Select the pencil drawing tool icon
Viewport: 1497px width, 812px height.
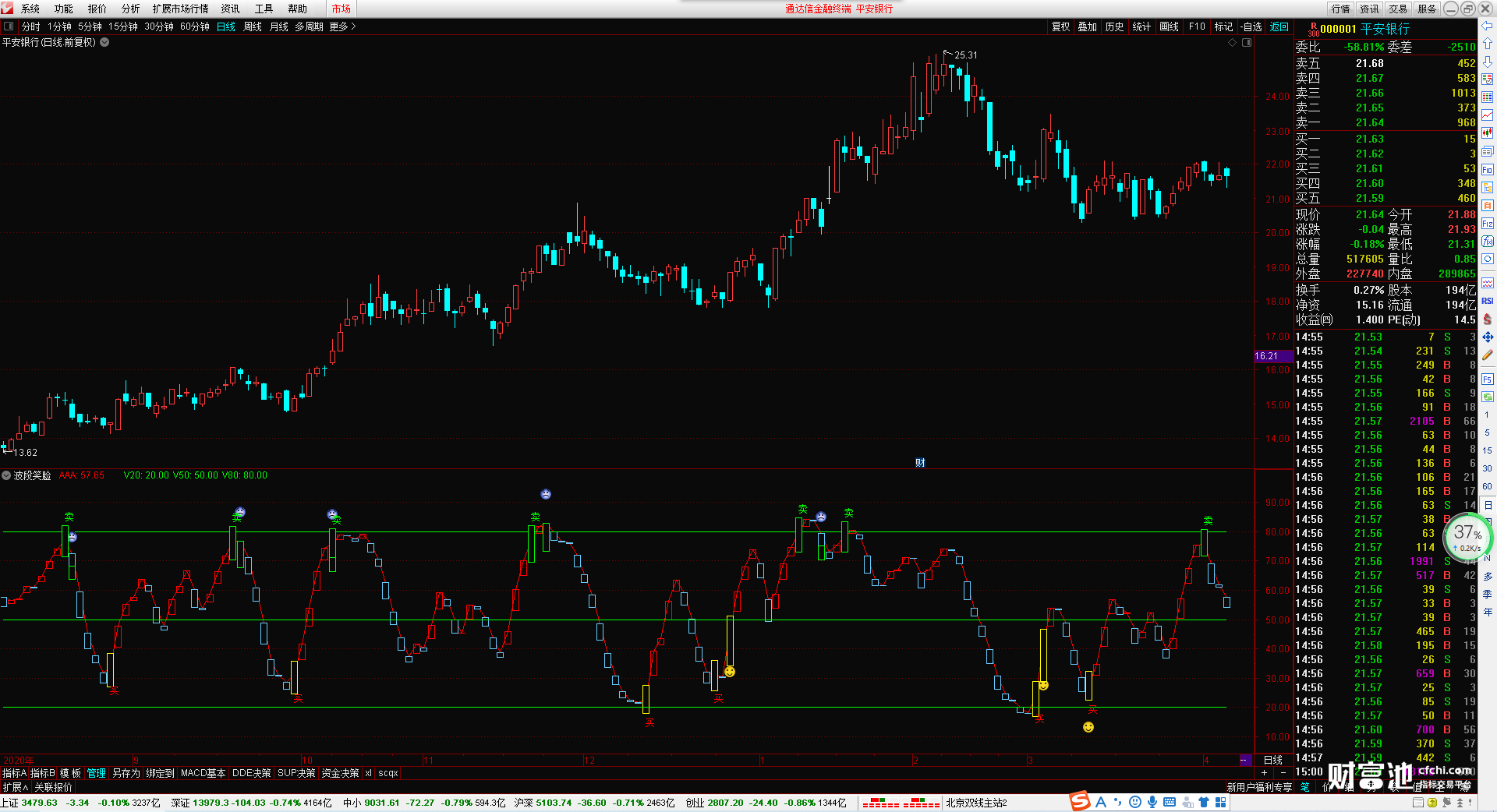point(1487,355)
